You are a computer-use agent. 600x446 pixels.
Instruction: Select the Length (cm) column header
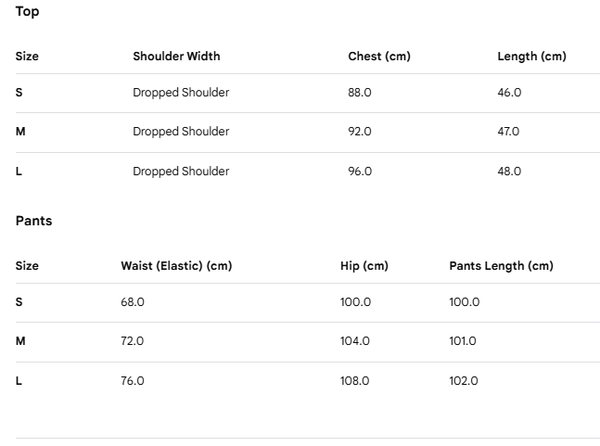(x=532, y=56)
